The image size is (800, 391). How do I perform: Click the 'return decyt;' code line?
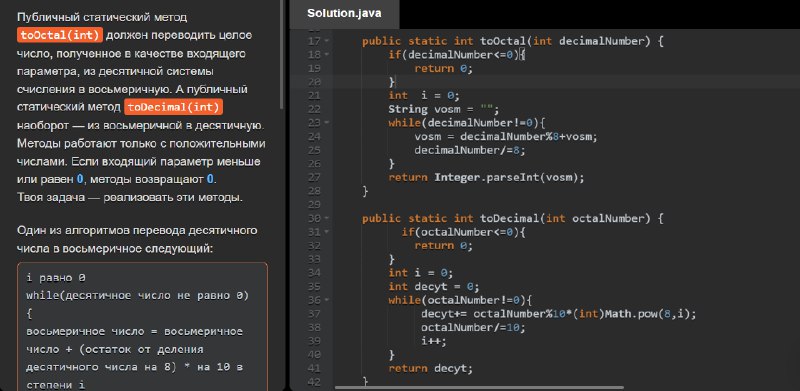click(x=431, y=369)
